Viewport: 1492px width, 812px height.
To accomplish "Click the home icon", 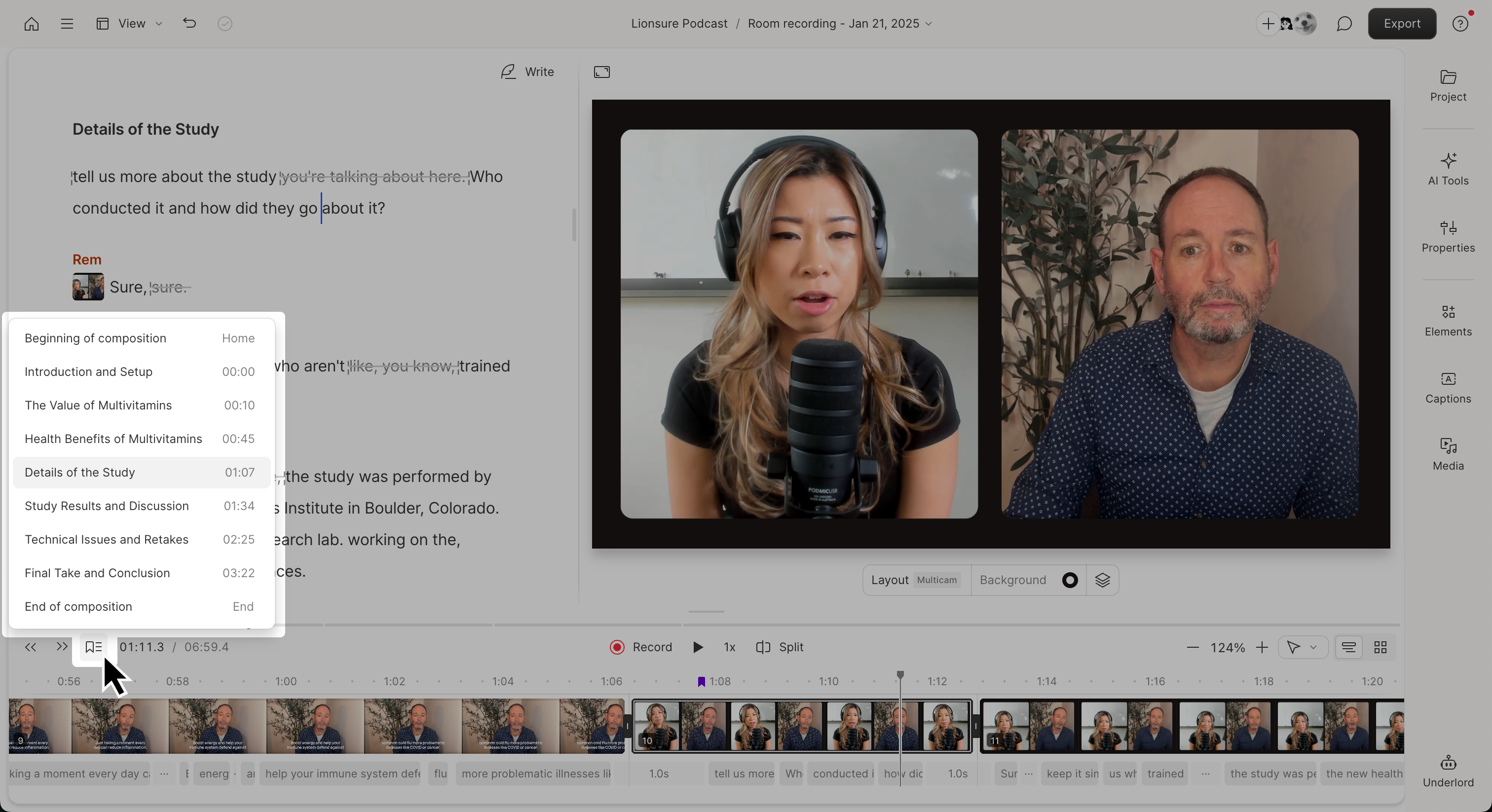I will click(x=31, y=24).
